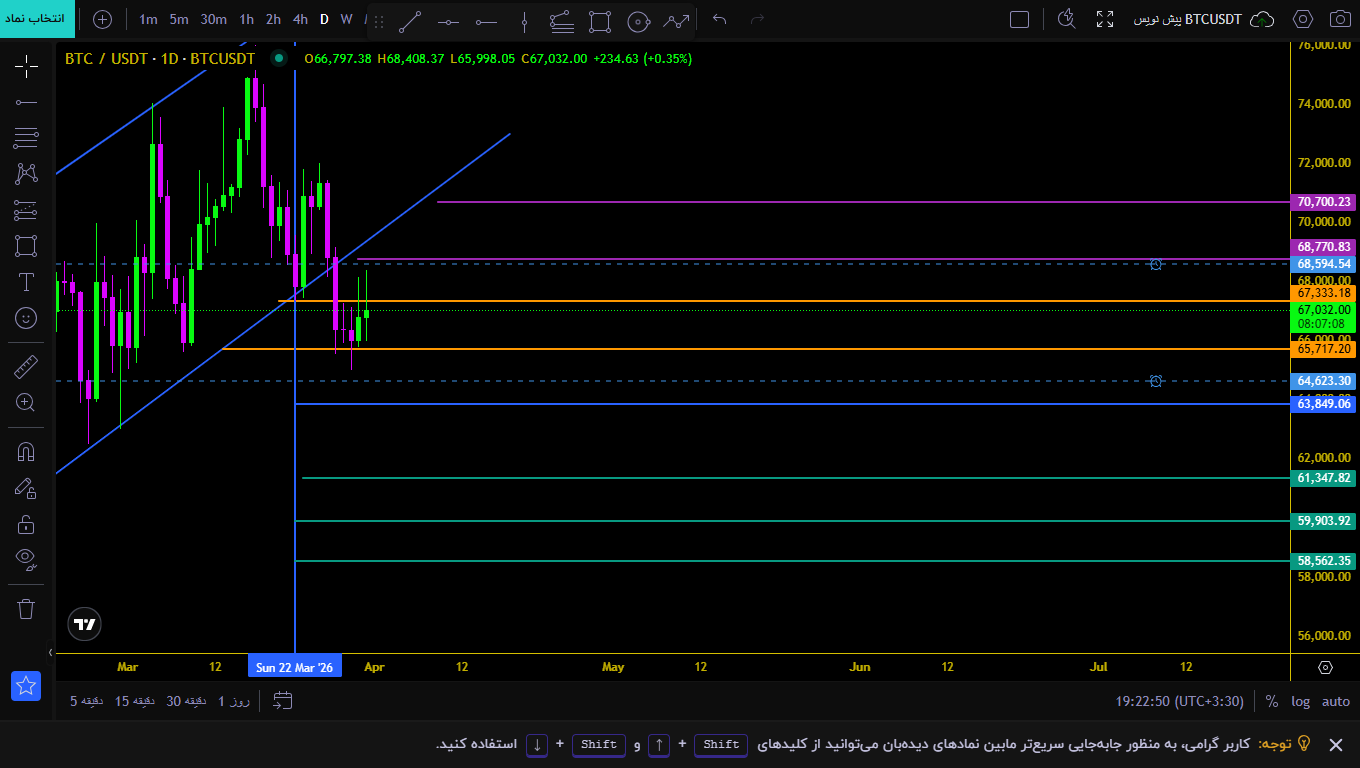
Task: Click the green market status dot
Action: pos(279,59)
